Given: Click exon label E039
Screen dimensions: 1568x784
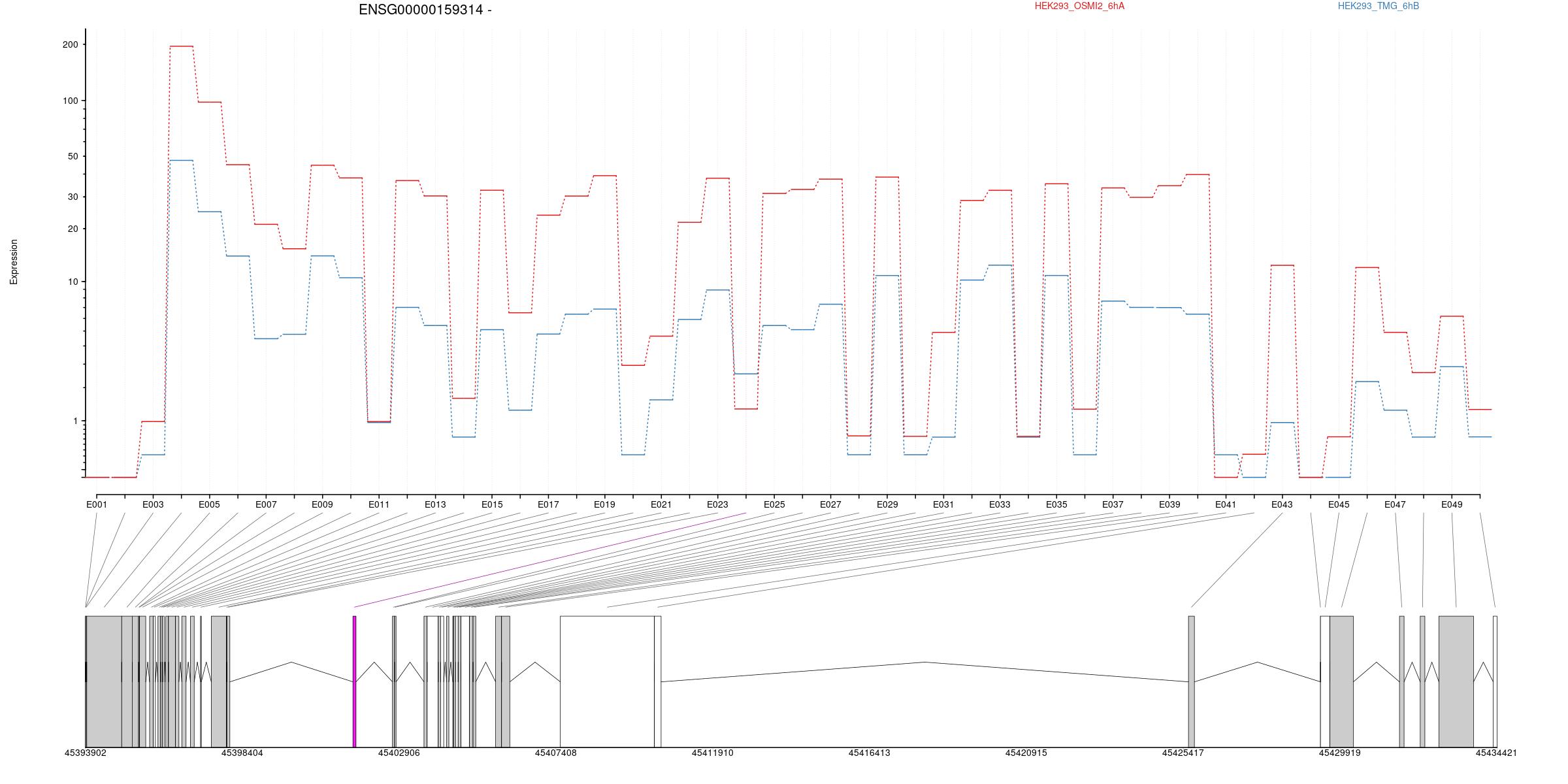Looking at the screenshot, I should coord(1169,504).
